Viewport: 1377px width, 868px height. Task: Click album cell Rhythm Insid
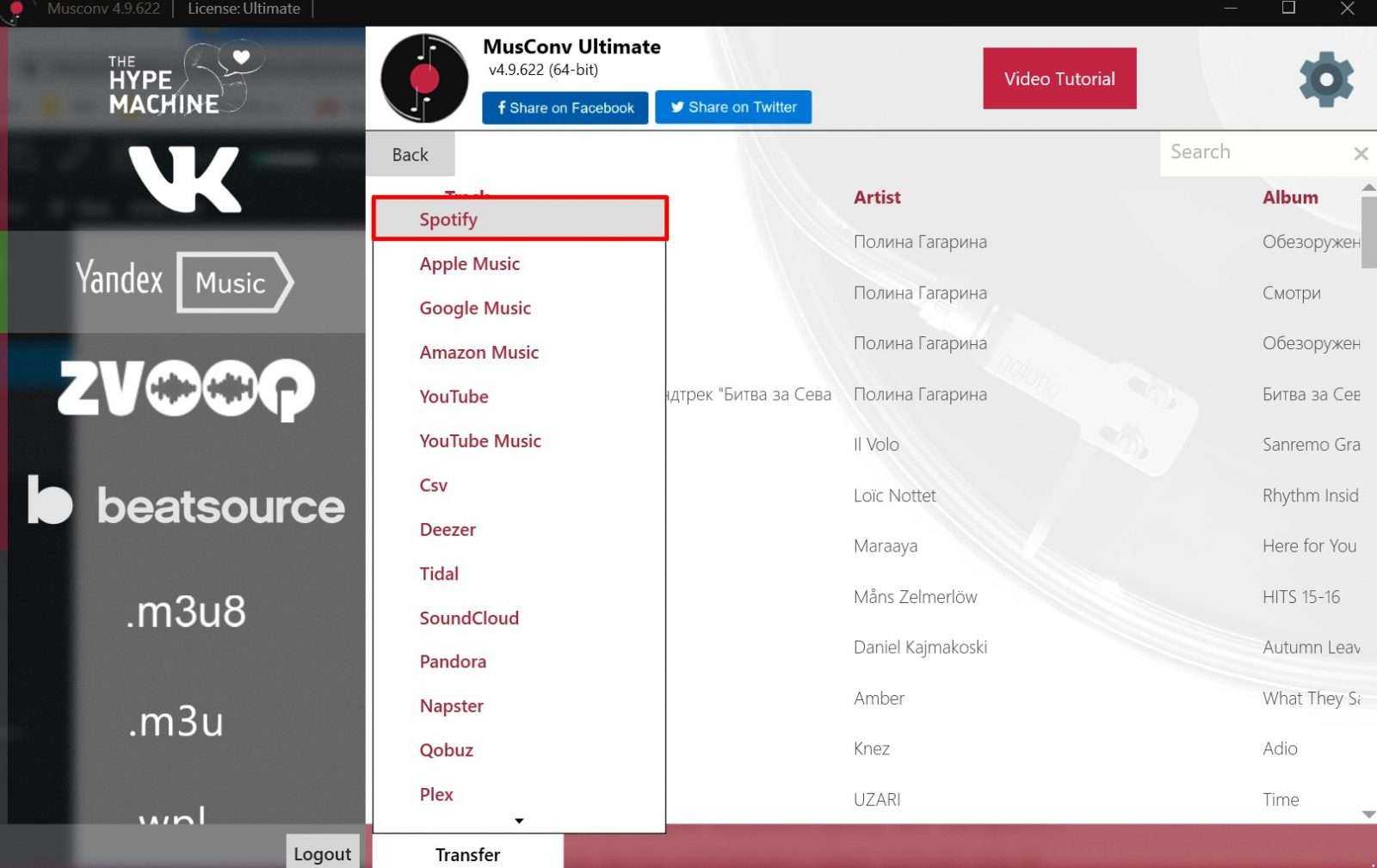(1310, 496)
